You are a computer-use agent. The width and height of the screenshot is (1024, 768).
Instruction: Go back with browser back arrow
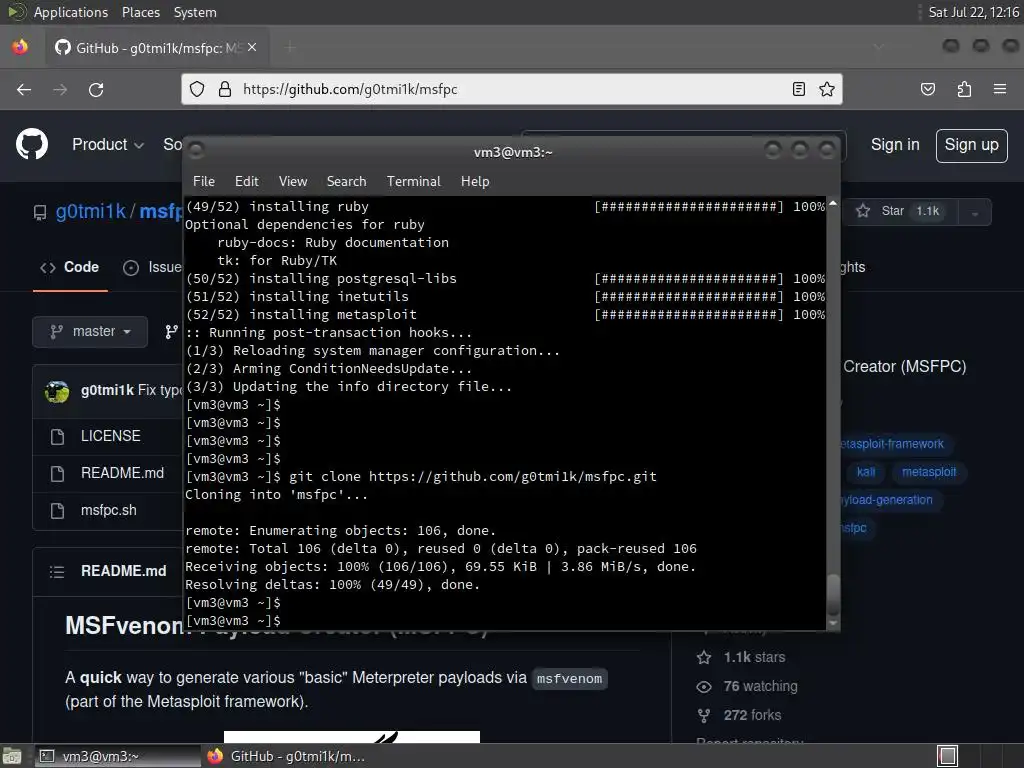(24, 89)
